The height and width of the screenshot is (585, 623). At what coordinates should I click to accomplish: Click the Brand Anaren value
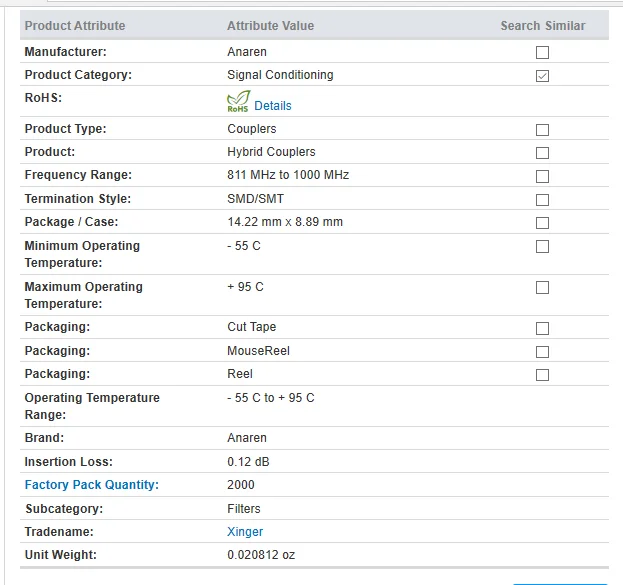[247, 438]
